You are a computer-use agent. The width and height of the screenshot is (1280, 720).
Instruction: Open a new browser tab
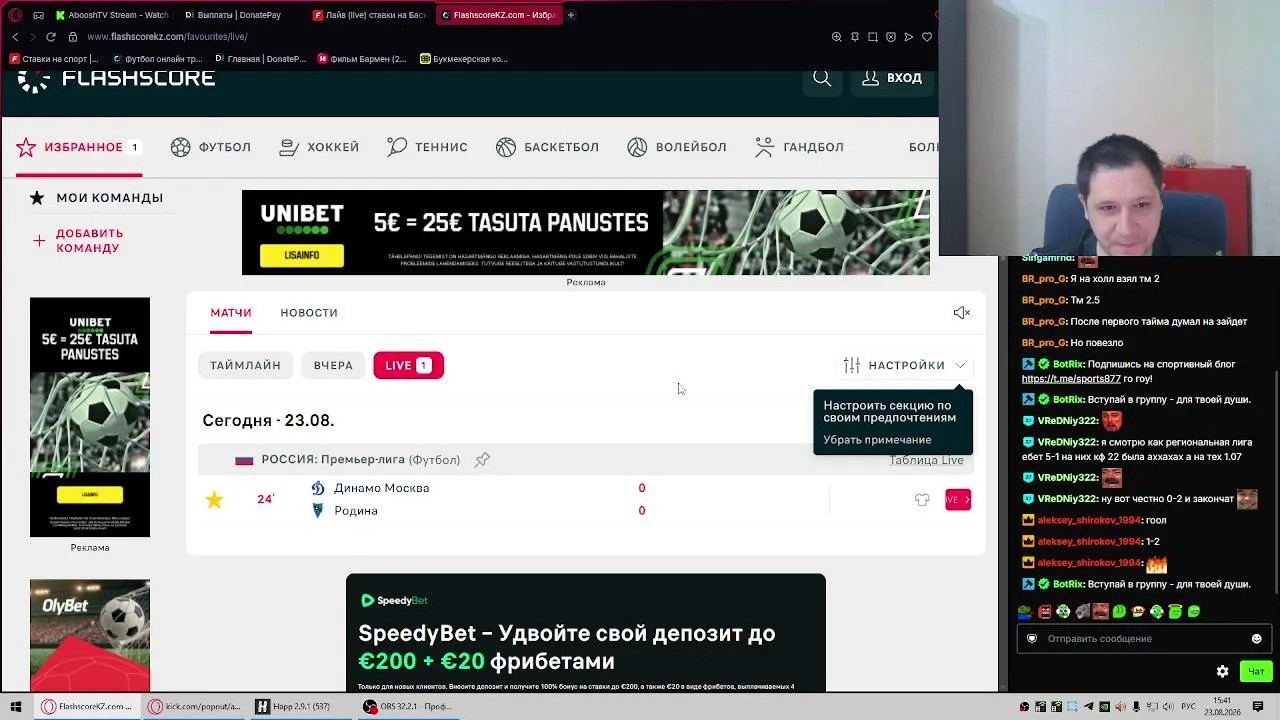[571, 15]
